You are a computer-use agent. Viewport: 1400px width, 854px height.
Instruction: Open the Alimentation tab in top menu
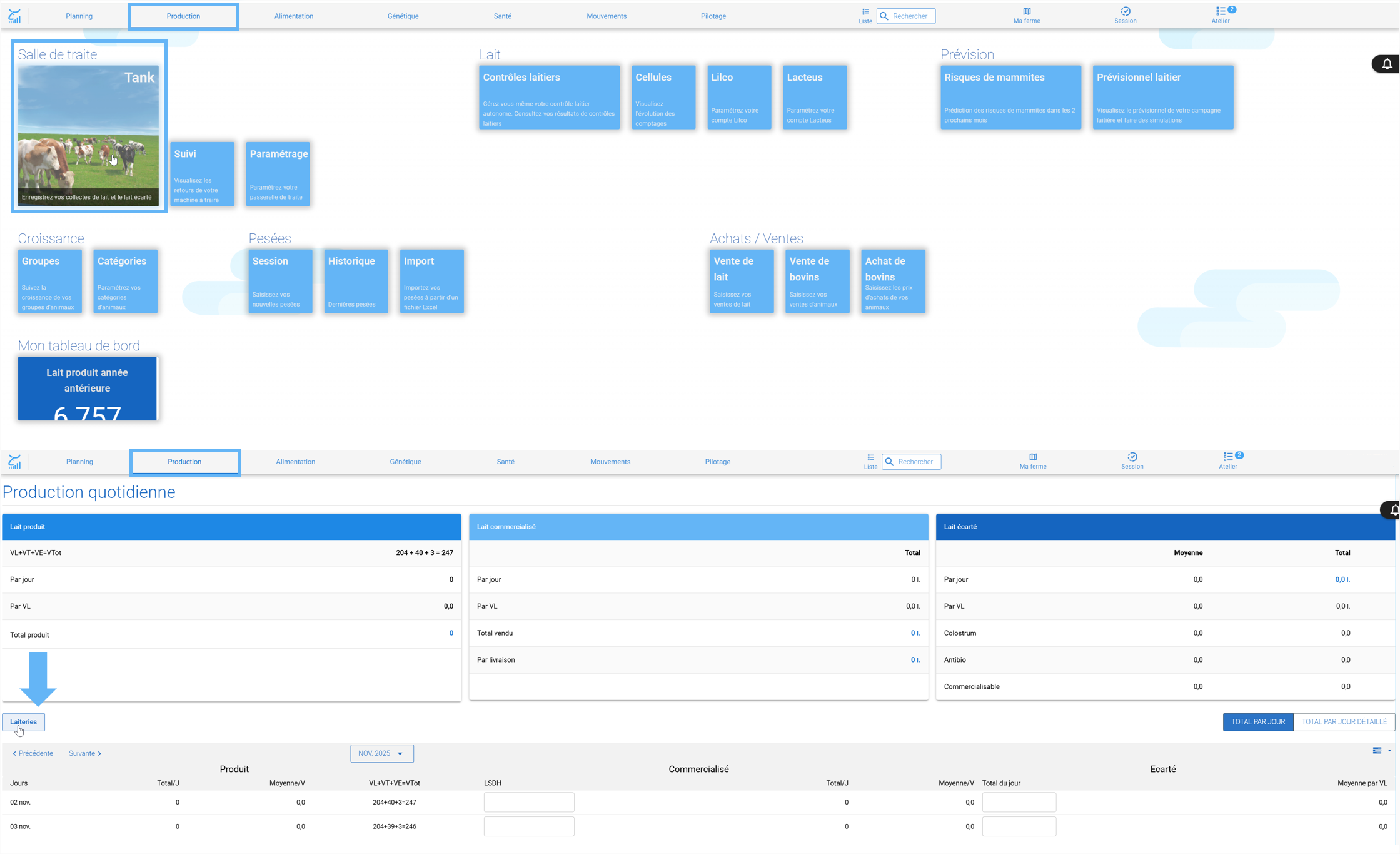pos(294,16)
